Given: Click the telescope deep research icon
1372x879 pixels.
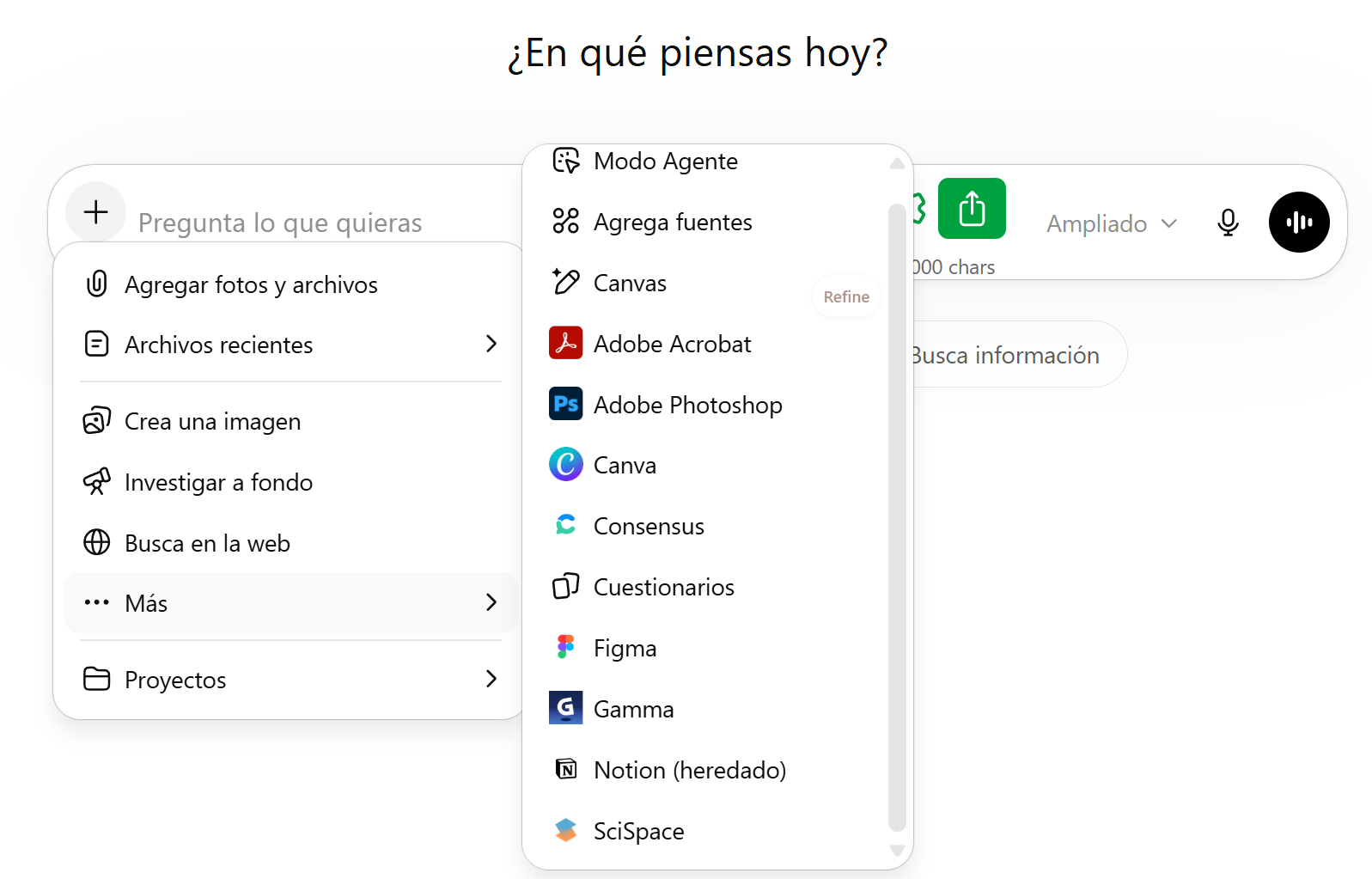Looking at the screenshot, I should click(x=97, y=481).
